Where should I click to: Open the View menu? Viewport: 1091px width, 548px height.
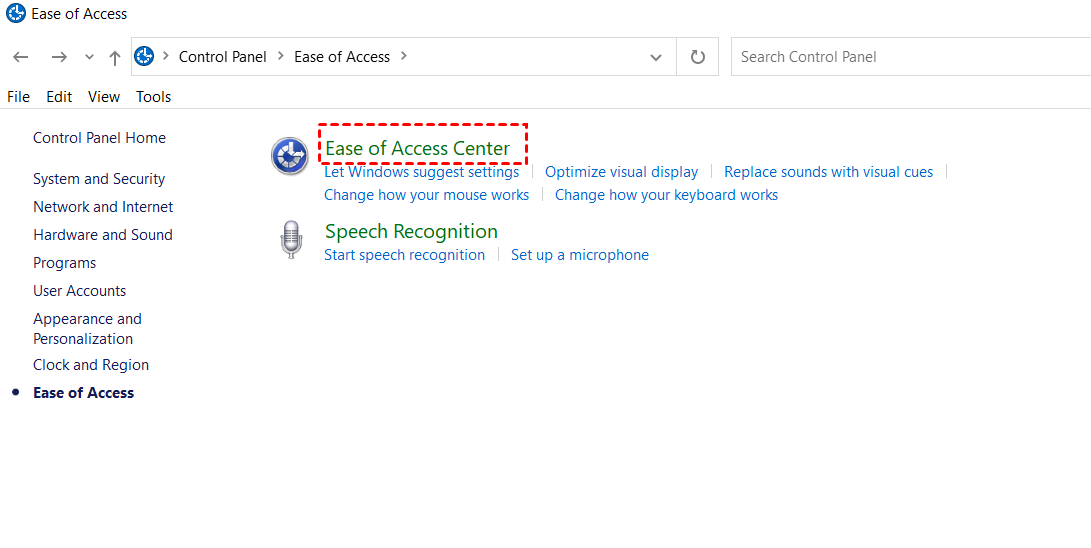pyautogui.click(x=104, y=97)
